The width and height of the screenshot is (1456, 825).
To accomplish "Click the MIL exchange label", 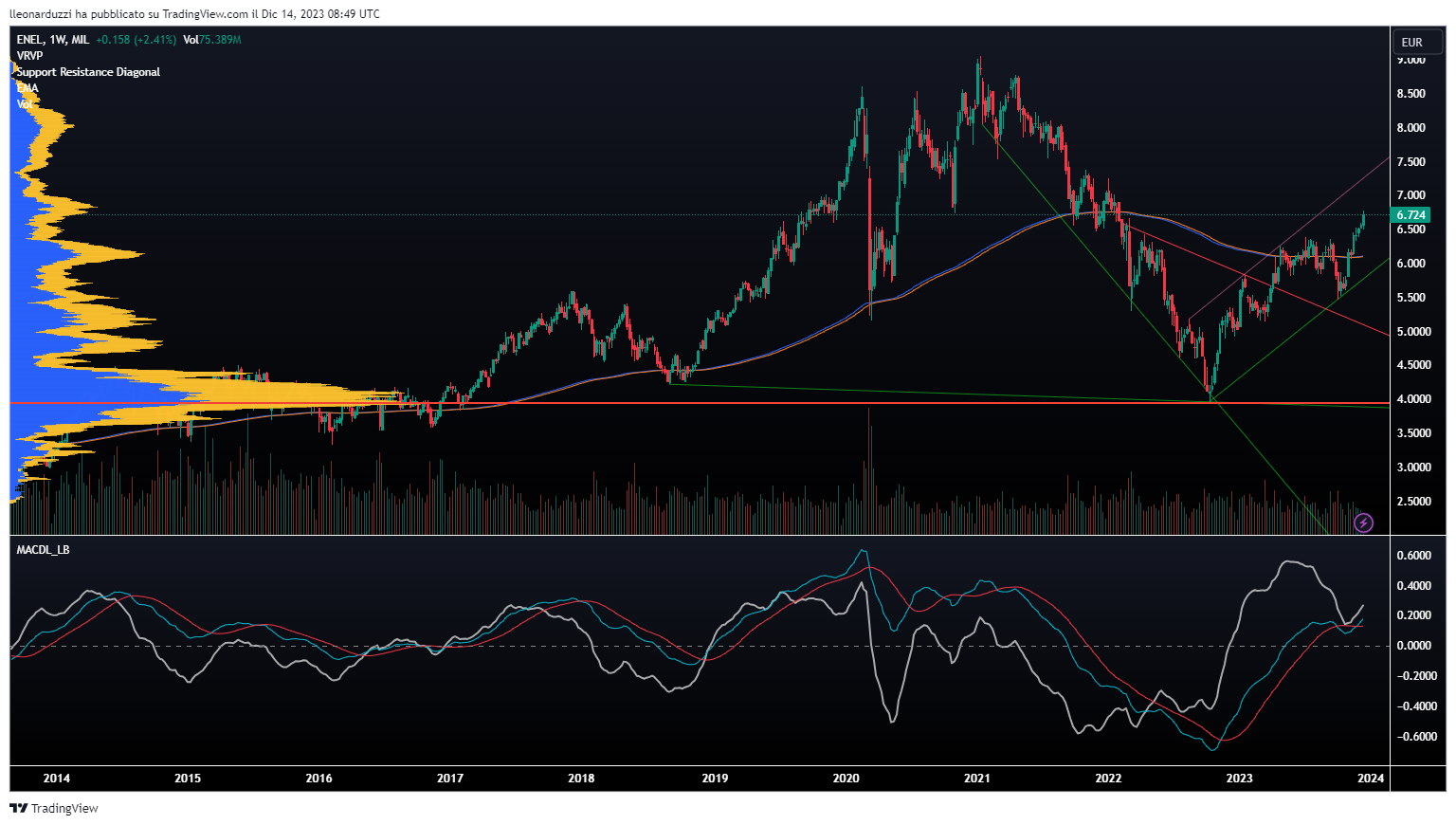I will [x=81, y=40].
